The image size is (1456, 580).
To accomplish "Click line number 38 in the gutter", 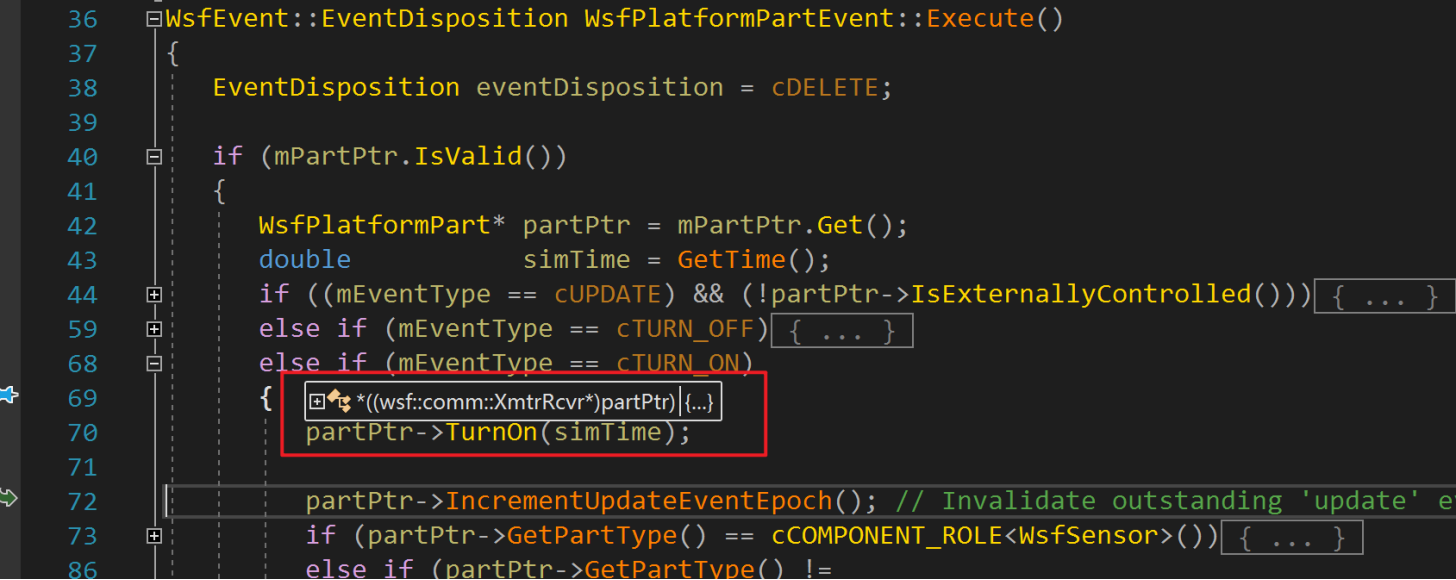I will (x=82, y=88).
